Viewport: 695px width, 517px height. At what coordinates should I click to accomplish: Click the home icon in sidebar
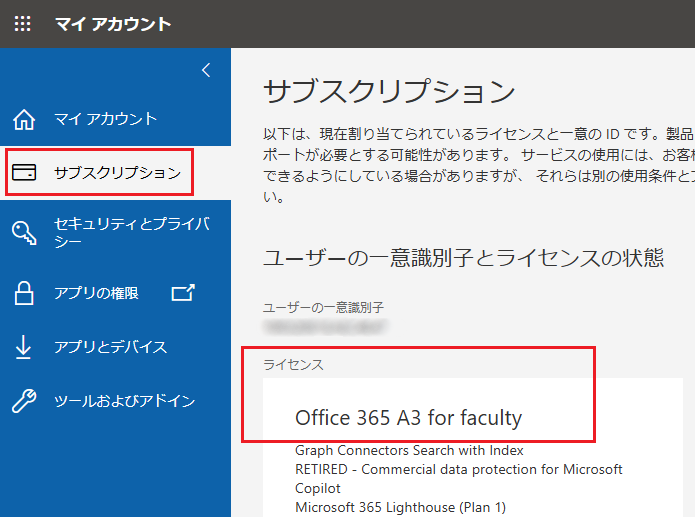pos(24,120)
